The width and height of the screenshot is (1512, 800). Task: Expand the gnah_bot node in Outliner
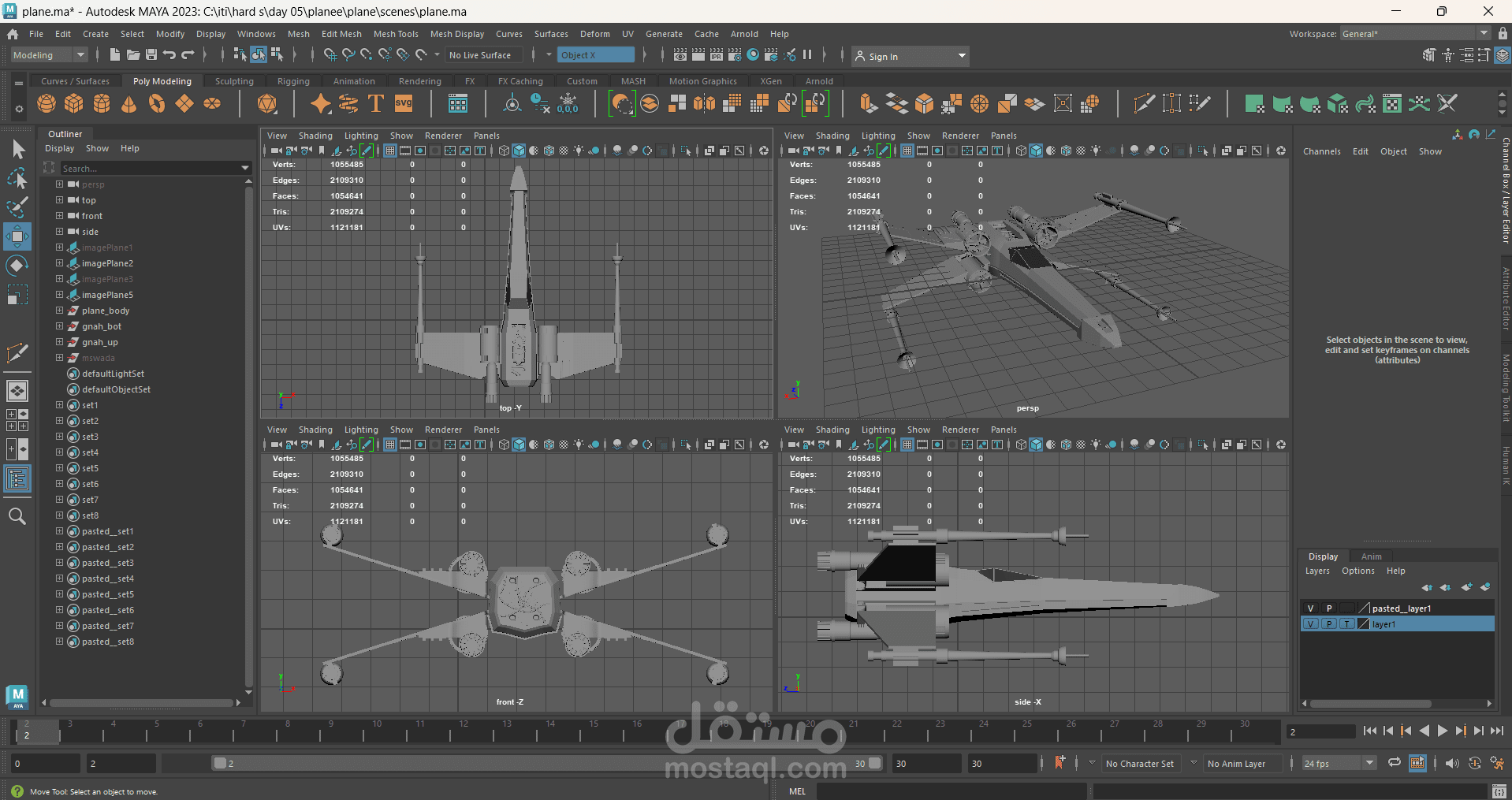coord(59,326)
